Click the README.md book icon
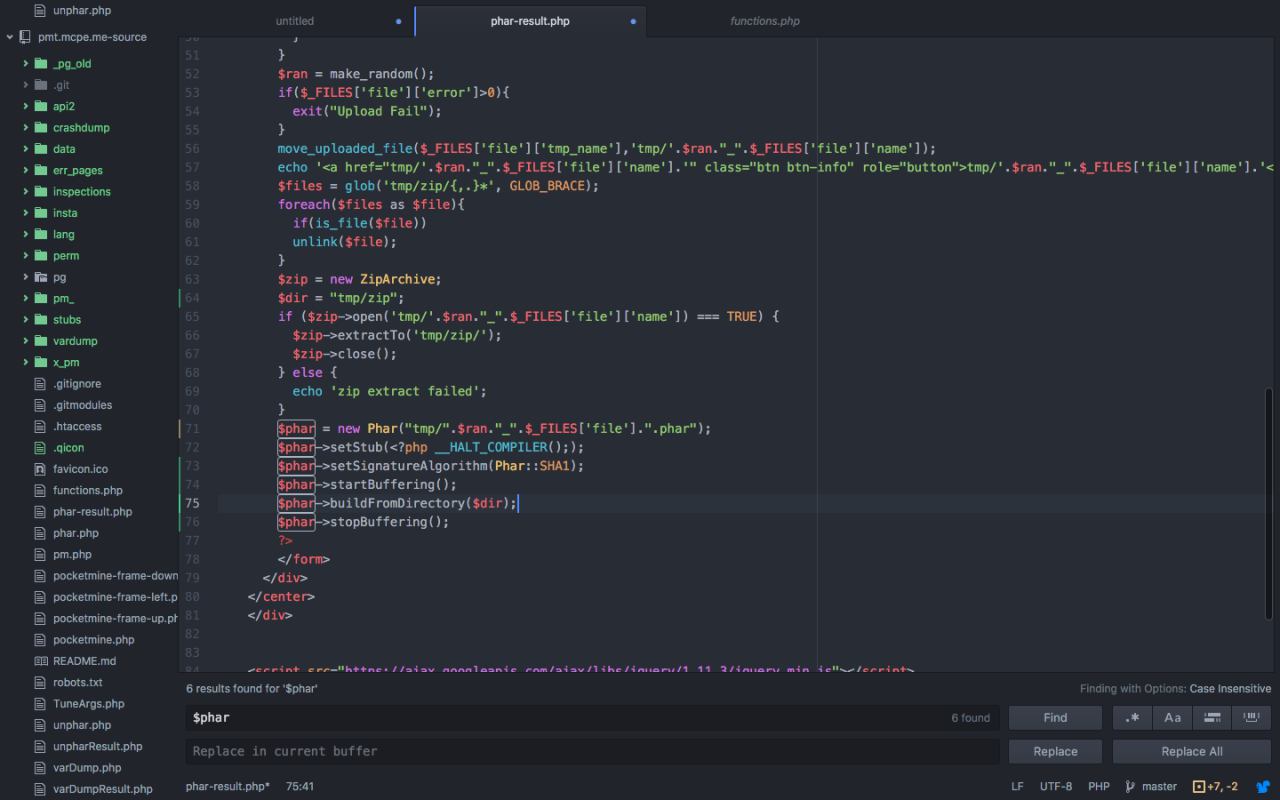 tap(41, 661)
